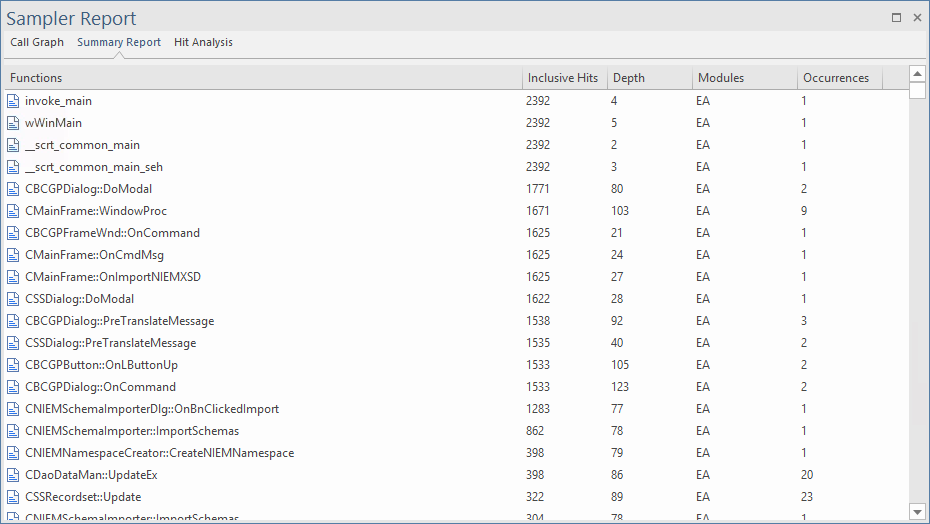Viewport: 930px width, 524px height.
Task: Maximize the Sampler Report window
Action: [897, 18]
